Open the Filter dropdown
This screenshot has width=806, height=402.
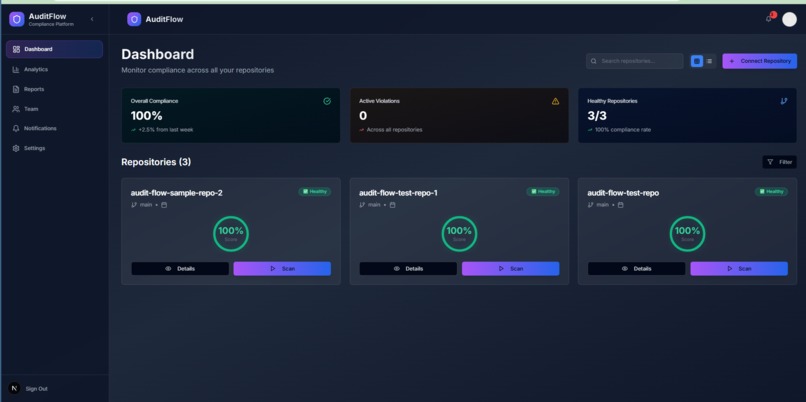point(779,162)
